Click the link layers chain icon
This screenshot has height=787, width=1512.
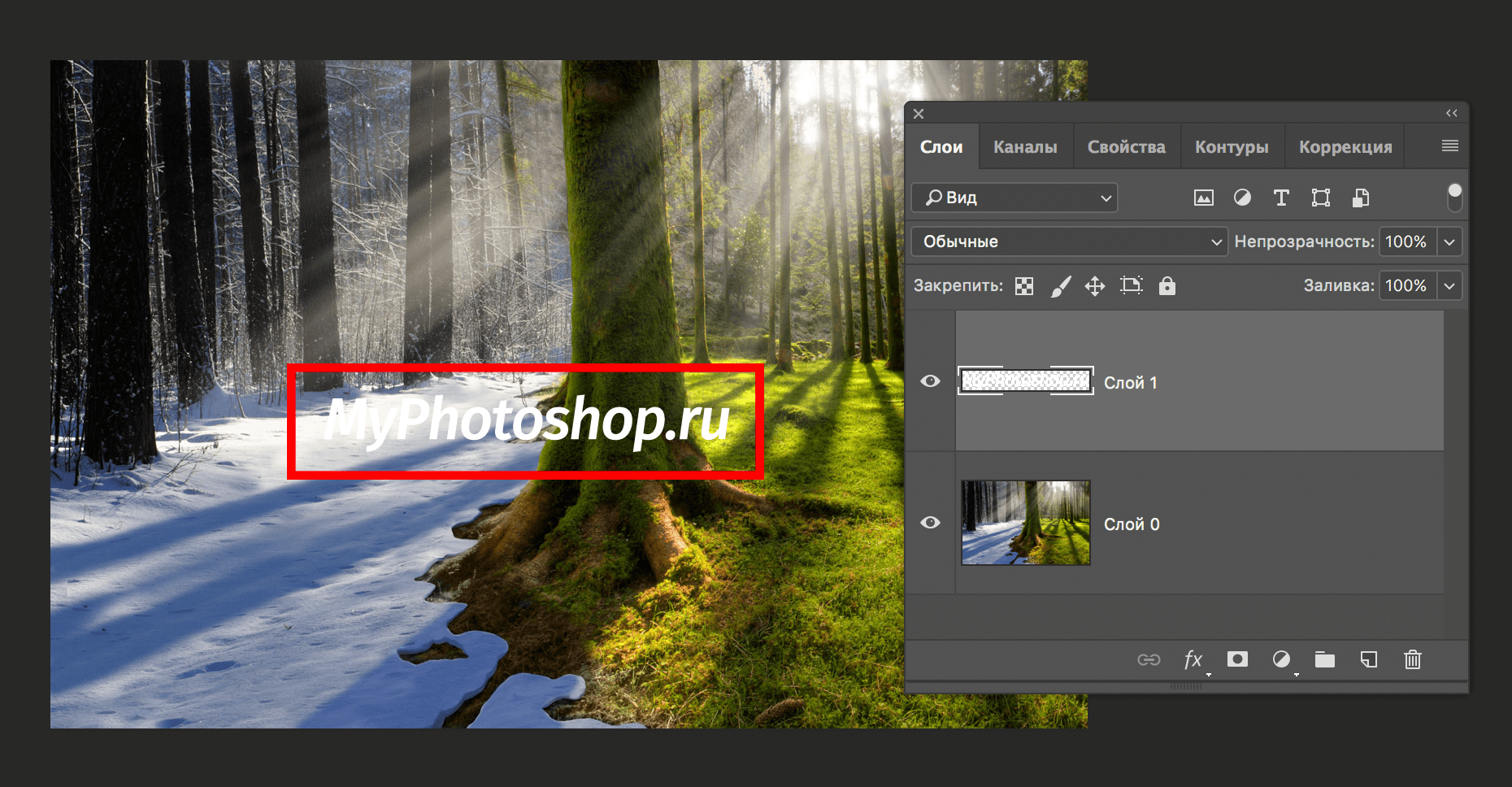coord(1149,659)
